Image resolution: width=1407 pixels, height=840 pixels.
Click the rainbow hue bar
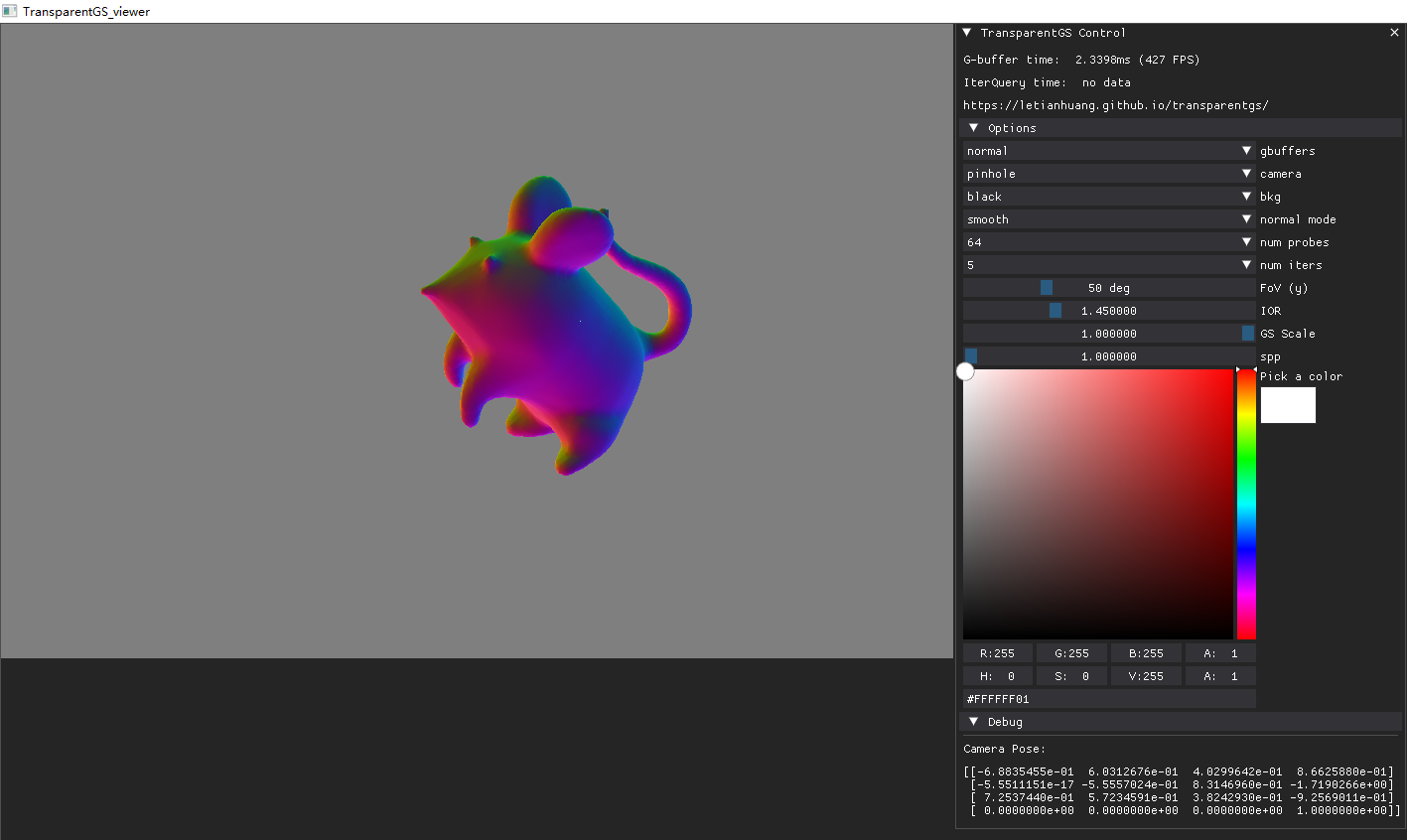click(x=1246, y=504)
